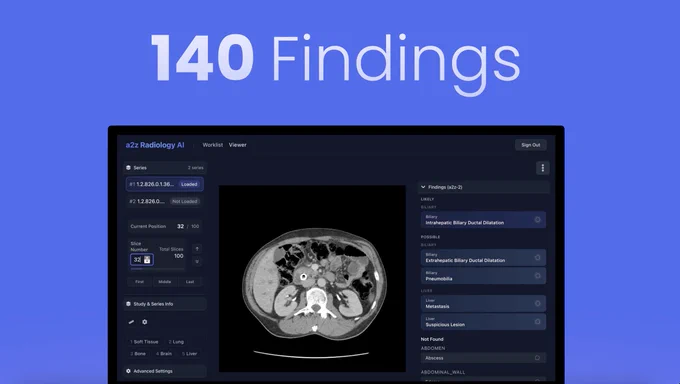The width and height of the screenshot is (680, 384).
Task: Select series #1 1.2.826.0.1.36 Loaded
Action: [165, 184]
